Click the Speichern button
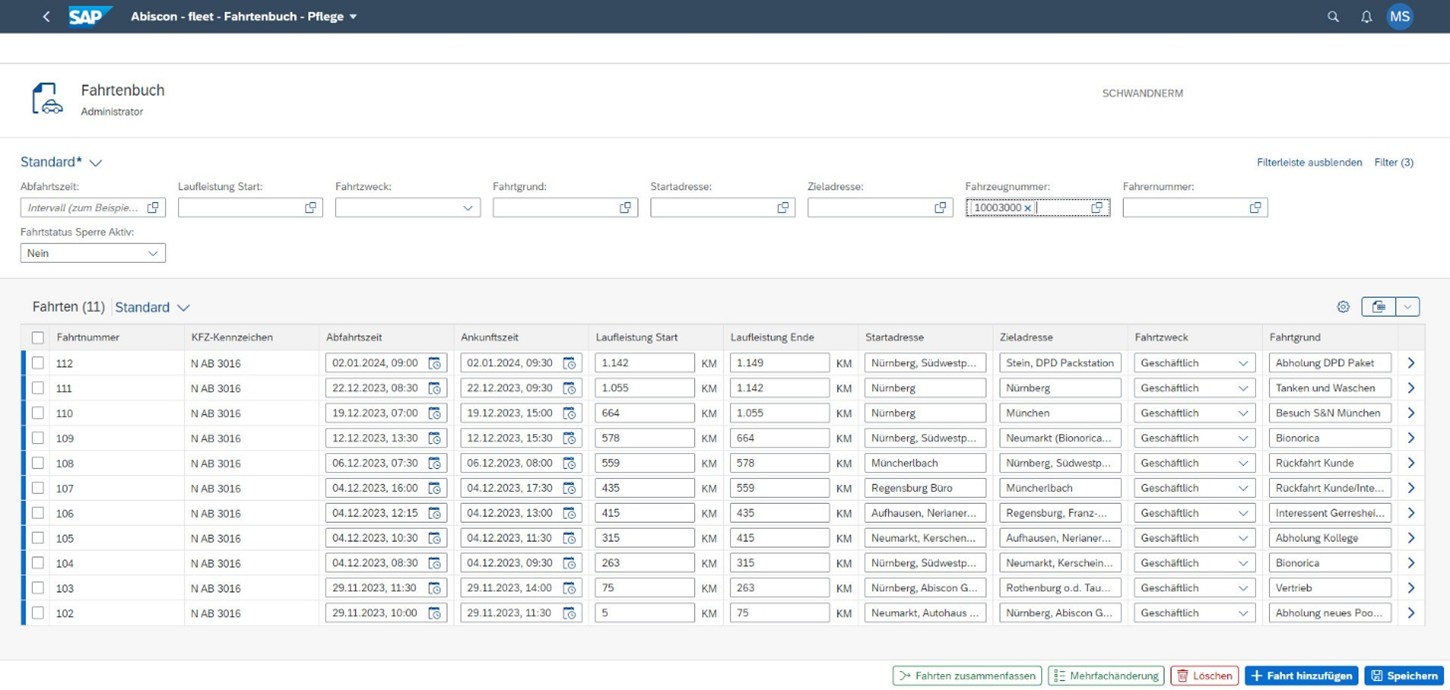The width and height of the screenshot is (1450, 690). coord(1405,676)
